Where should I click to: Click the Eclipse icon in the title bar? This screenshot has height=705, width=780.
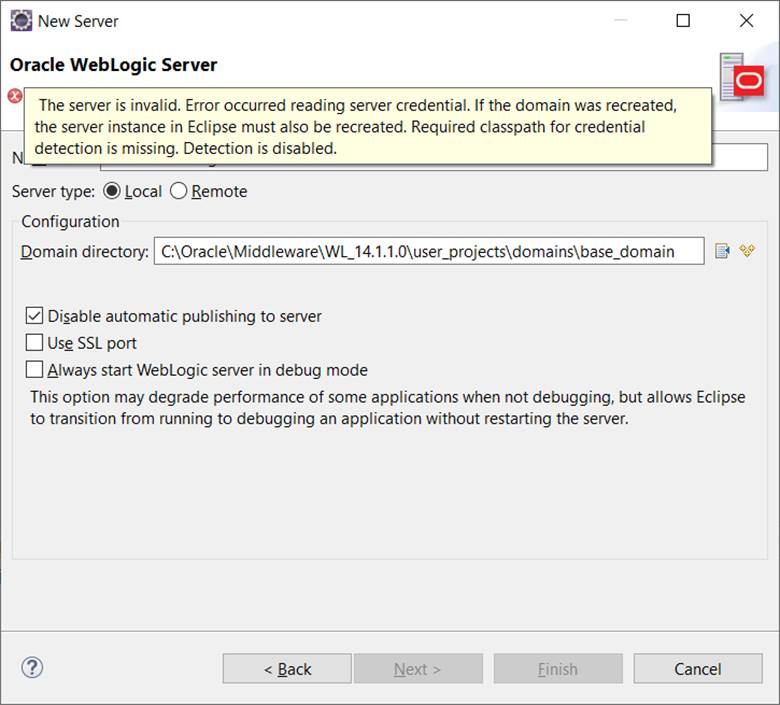point(21,21)
